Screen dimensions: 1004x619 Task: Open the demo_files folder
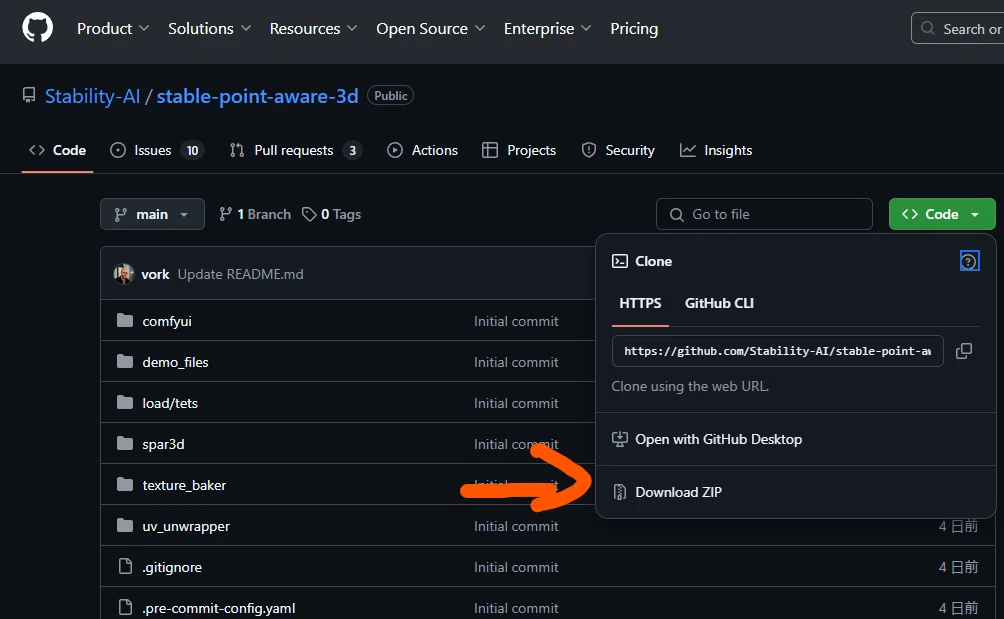tap(175, 362)
